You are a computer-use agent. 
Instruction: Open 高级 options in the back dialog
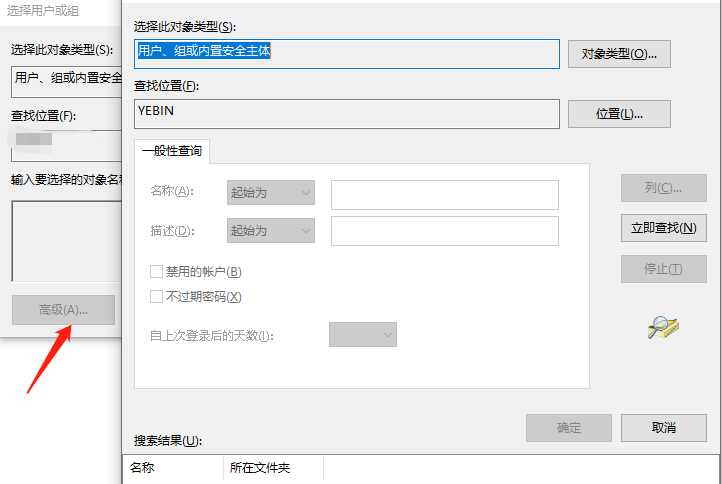pos(63,310)
